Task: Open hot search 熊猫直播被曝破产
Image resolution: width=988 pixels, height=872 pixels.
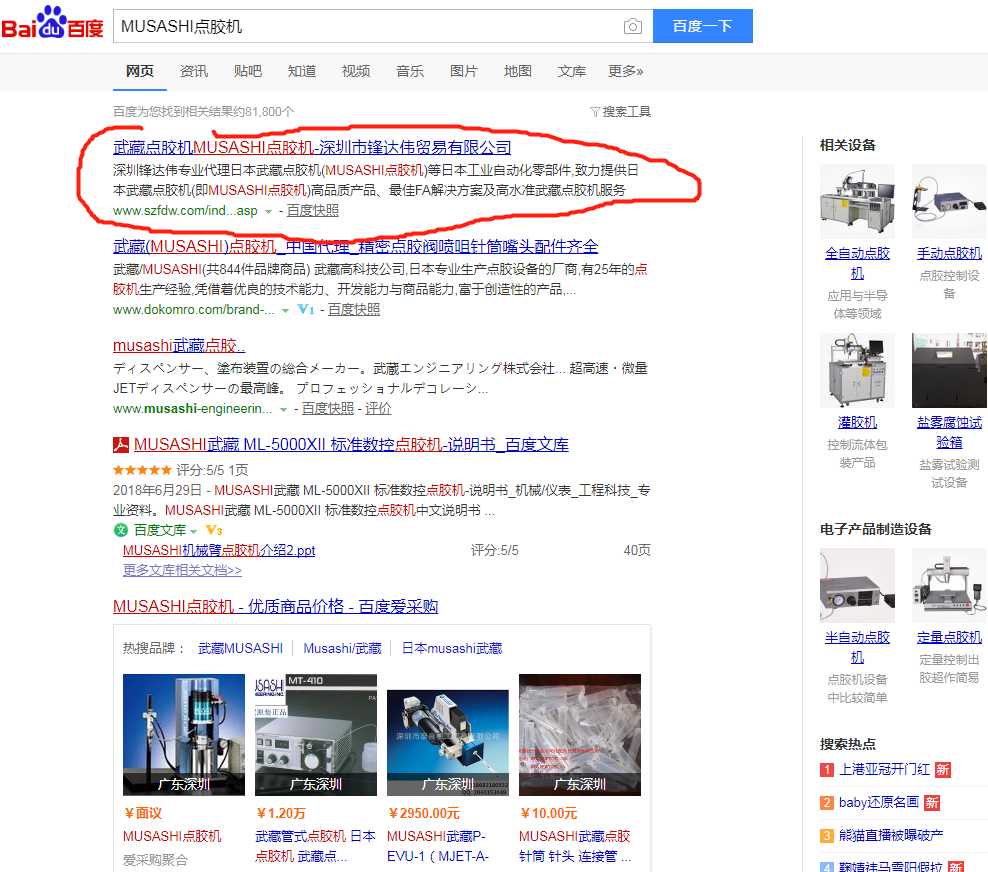Action: (891, 835)
